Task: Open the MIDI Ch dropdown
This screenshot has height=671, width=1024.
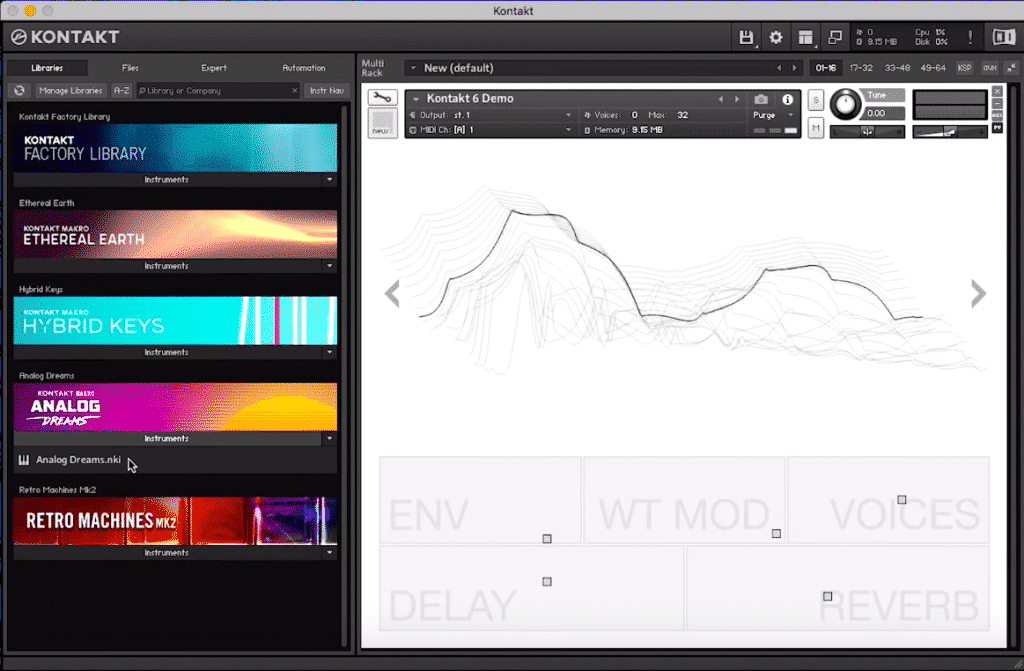Action: click(x=490, y=130)
